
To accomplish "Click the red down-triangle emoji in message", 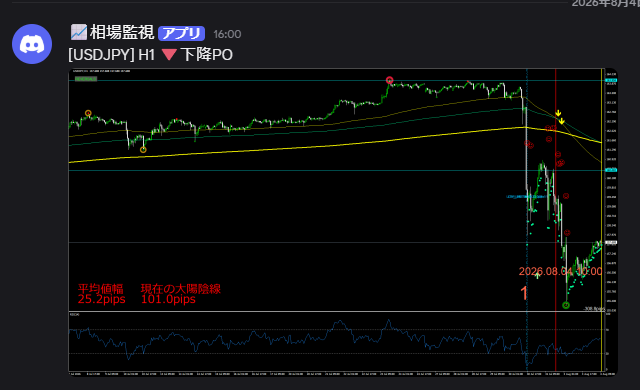I will (169, 55).
